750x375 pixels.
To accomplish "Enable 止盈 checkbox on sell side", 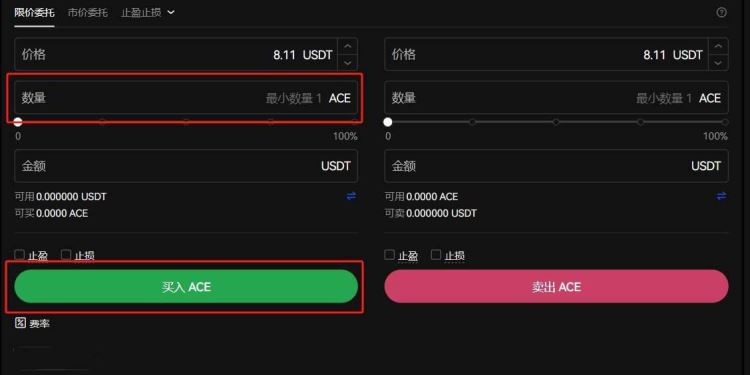I will click(x=389, y=254).
